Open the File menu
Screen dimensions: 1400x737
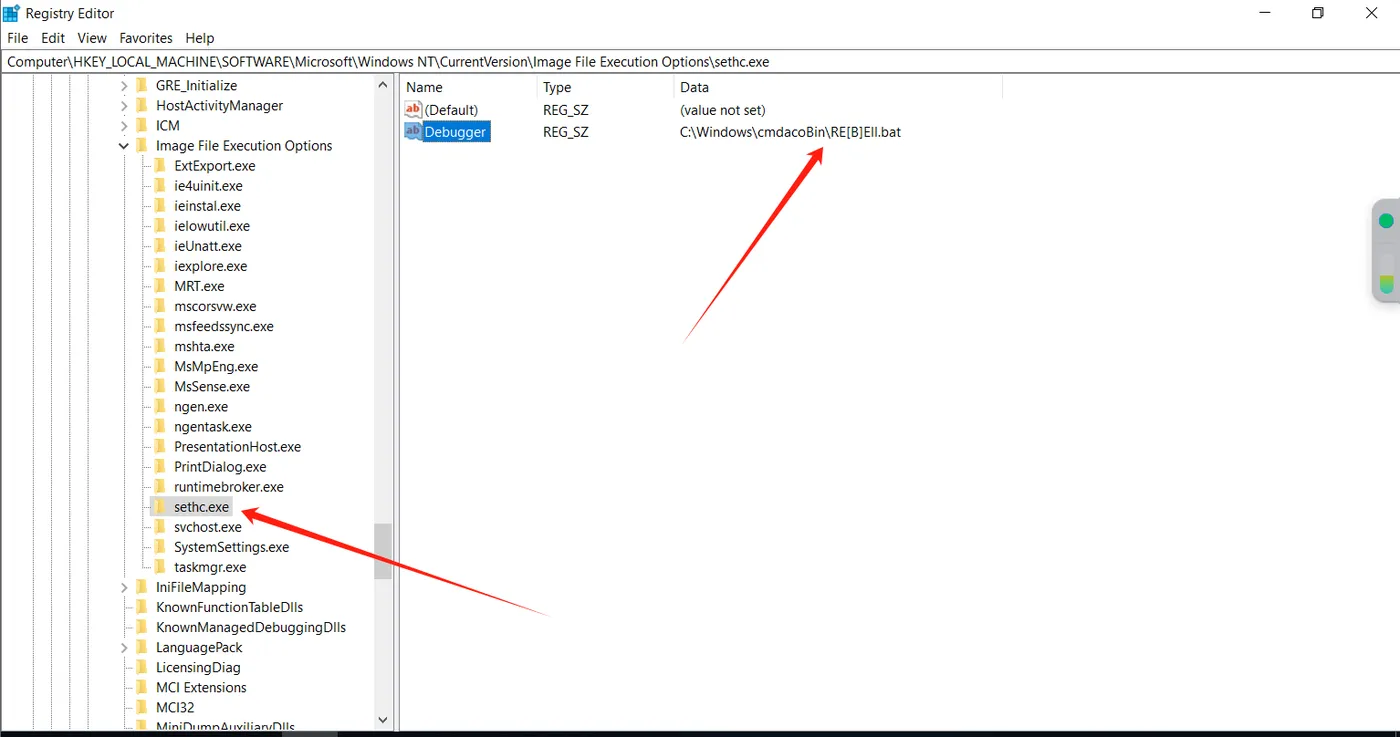click(17, 38)
